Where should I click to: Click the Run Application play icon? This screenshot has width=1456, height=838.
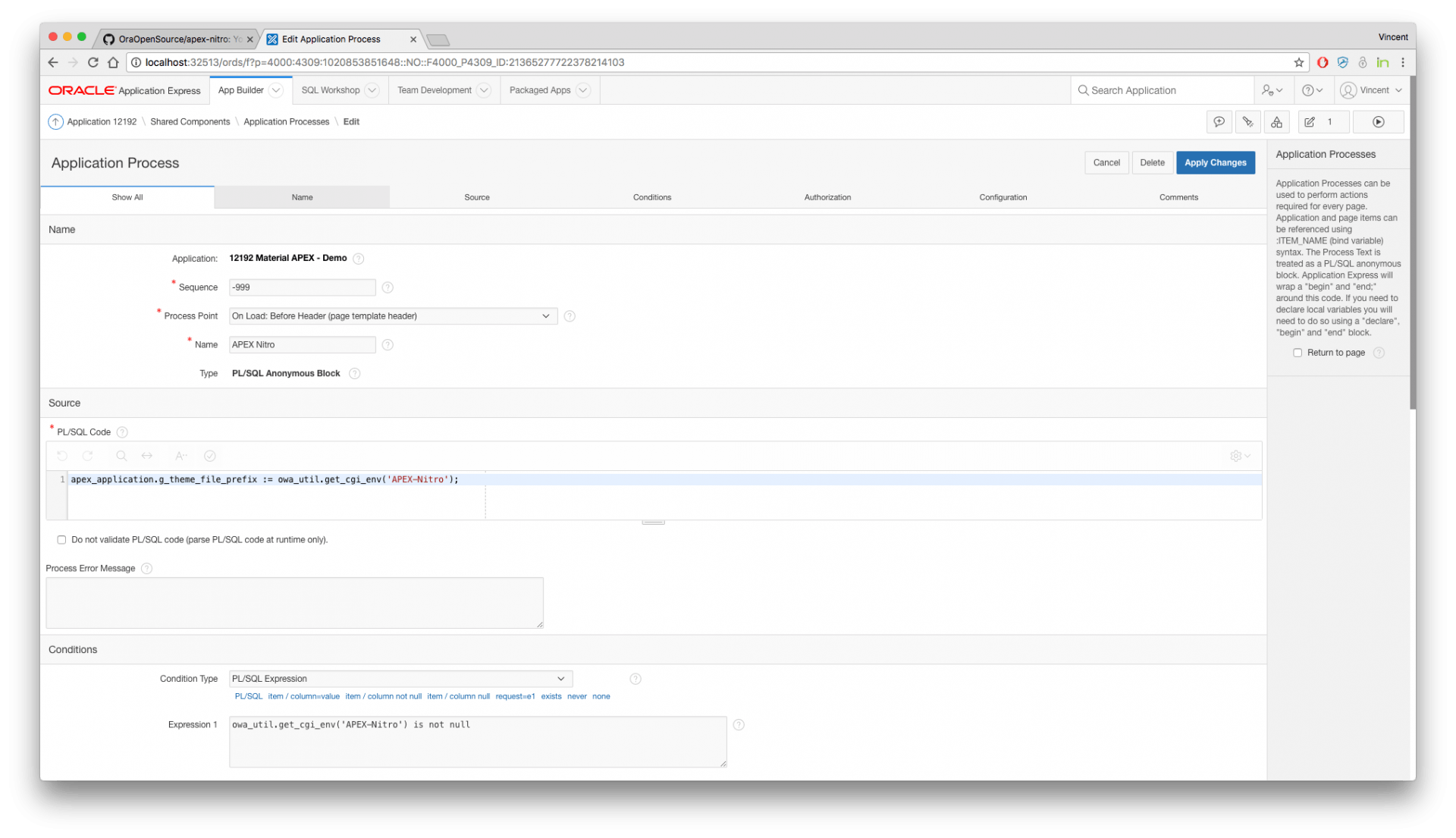click(1378, 122)
